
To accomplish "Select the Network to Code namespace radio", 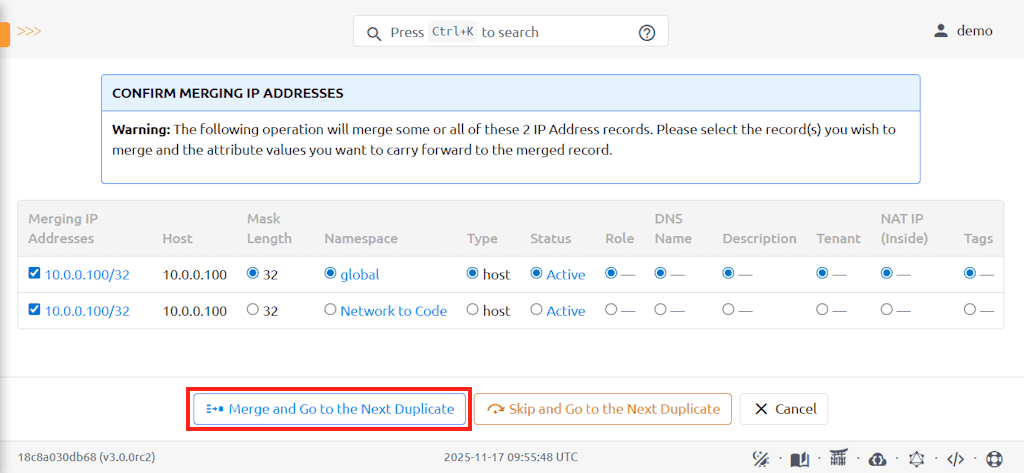I will coord(330,310).
